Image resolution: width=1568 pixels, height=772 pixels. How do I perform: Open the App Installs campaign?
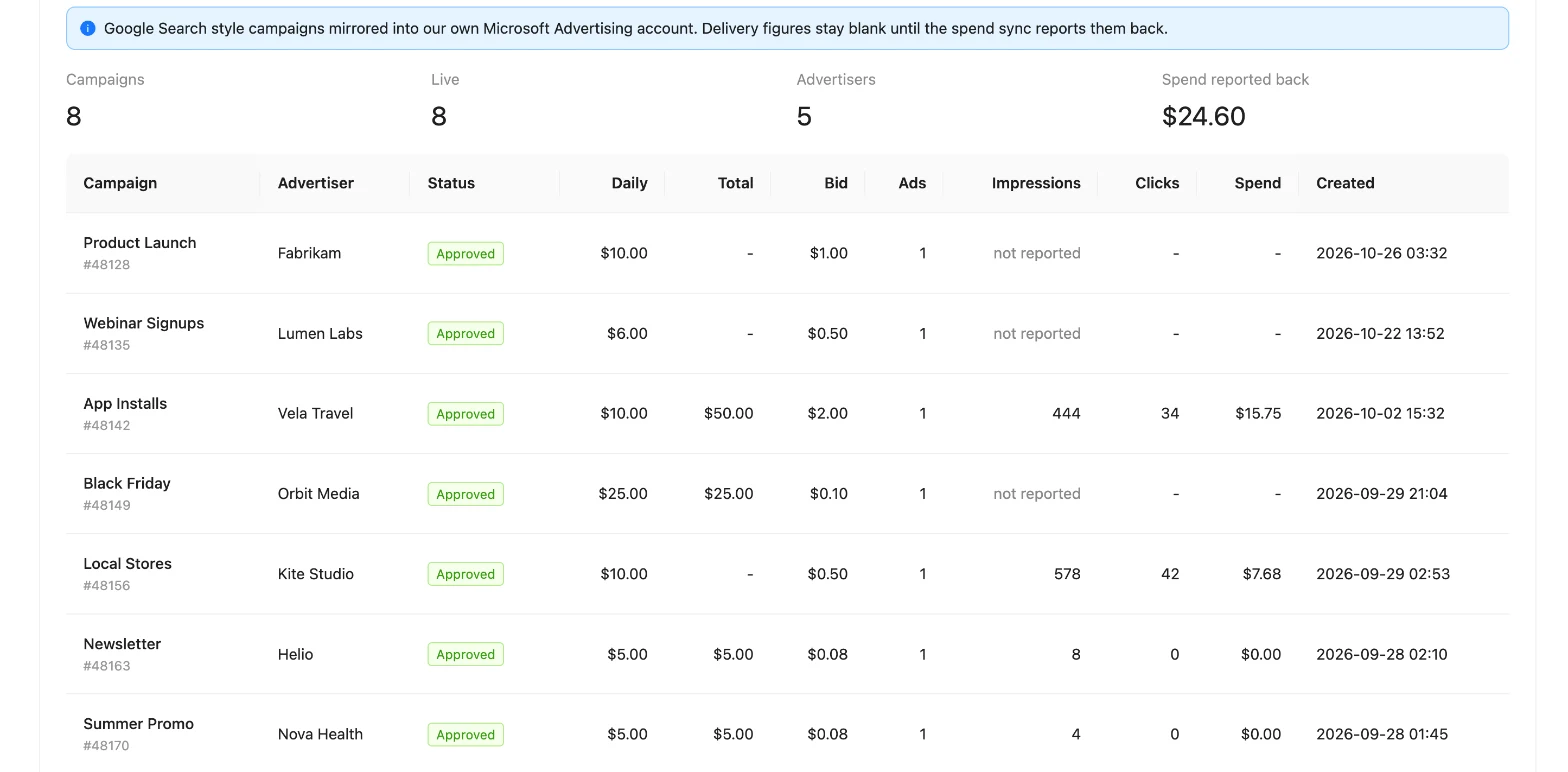click(x=125, y=404)
